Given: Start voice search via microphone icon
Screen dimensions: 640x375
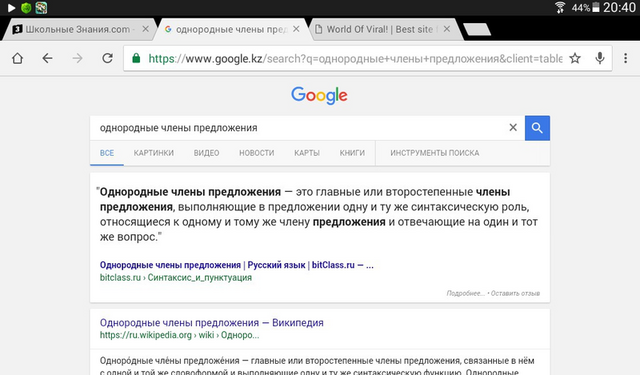Looking at the screenshot, I should point(600,58).
